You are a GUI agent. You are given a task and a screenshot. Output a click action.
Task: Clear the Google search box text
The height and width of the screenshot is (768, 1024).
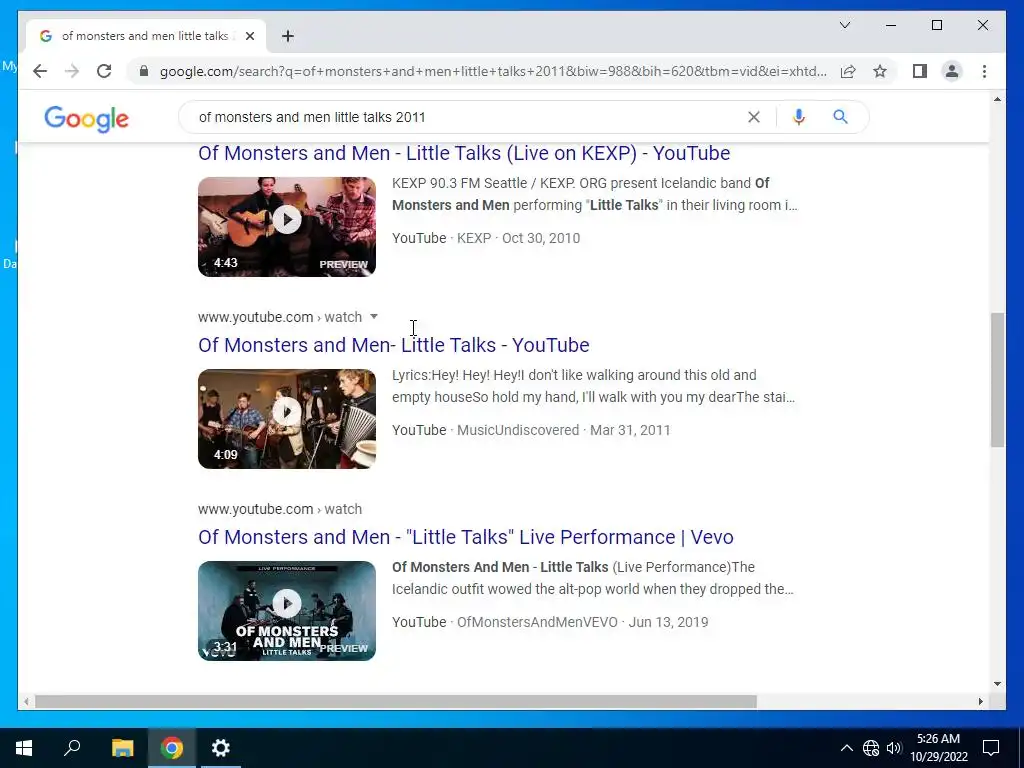754,117
